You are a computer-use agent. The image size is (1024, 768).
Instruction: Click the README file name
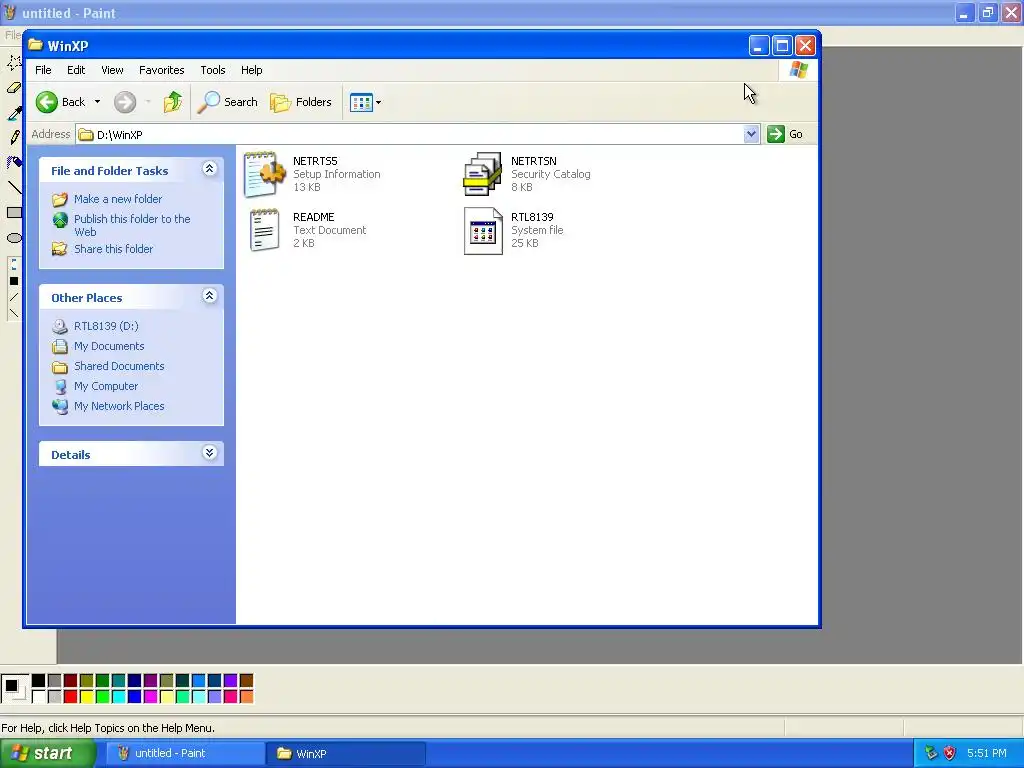pos(313,217)
